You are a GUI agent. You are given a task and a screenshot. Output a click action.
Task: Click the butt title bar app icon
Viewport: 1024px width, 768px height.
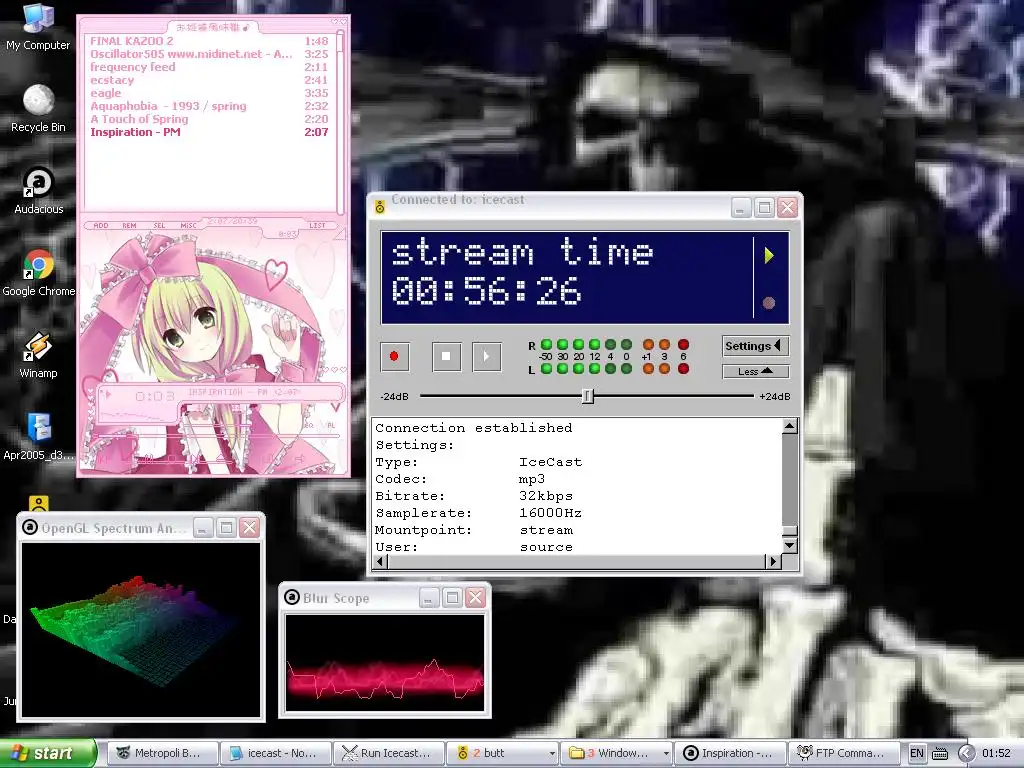tap(379, 208)
